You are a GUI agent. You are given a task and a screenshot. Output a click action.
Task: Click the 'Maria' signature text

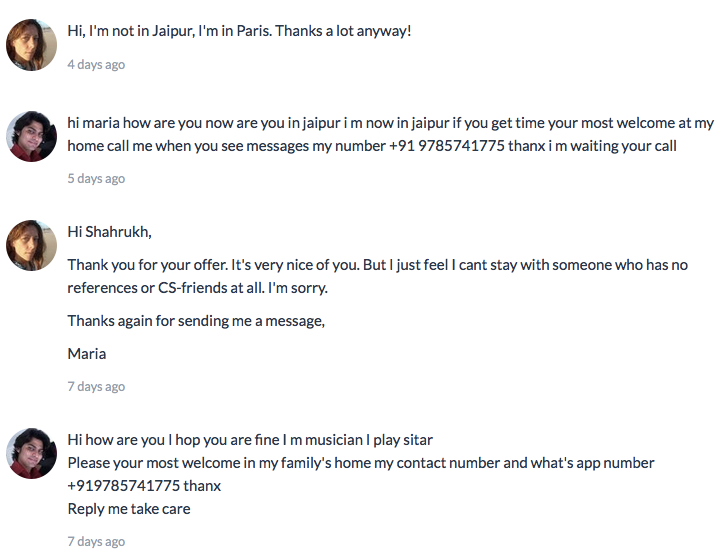87,354
